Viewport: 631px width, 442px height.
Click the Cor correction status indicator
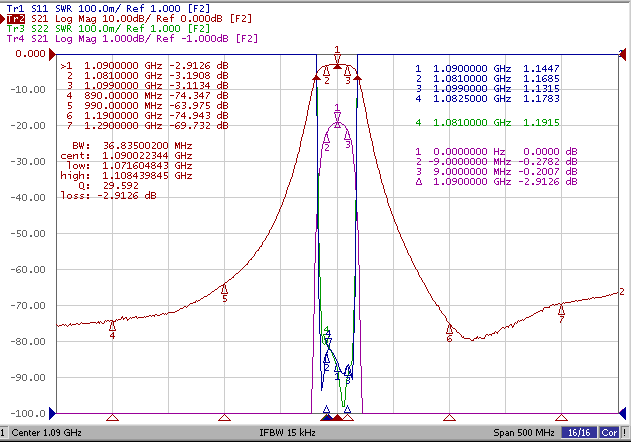[609, 433]
